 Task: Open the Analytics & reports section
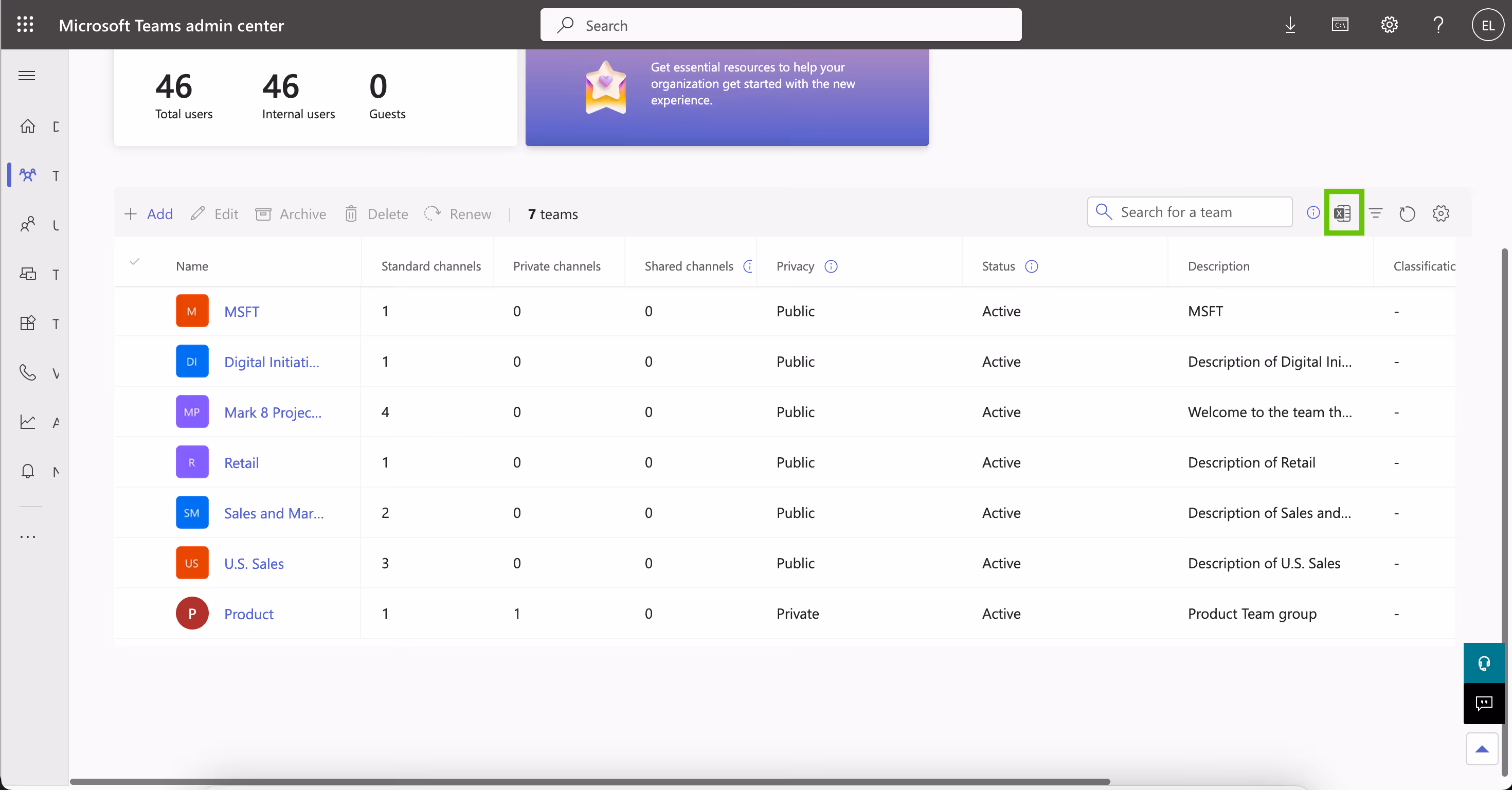point(27,422)
